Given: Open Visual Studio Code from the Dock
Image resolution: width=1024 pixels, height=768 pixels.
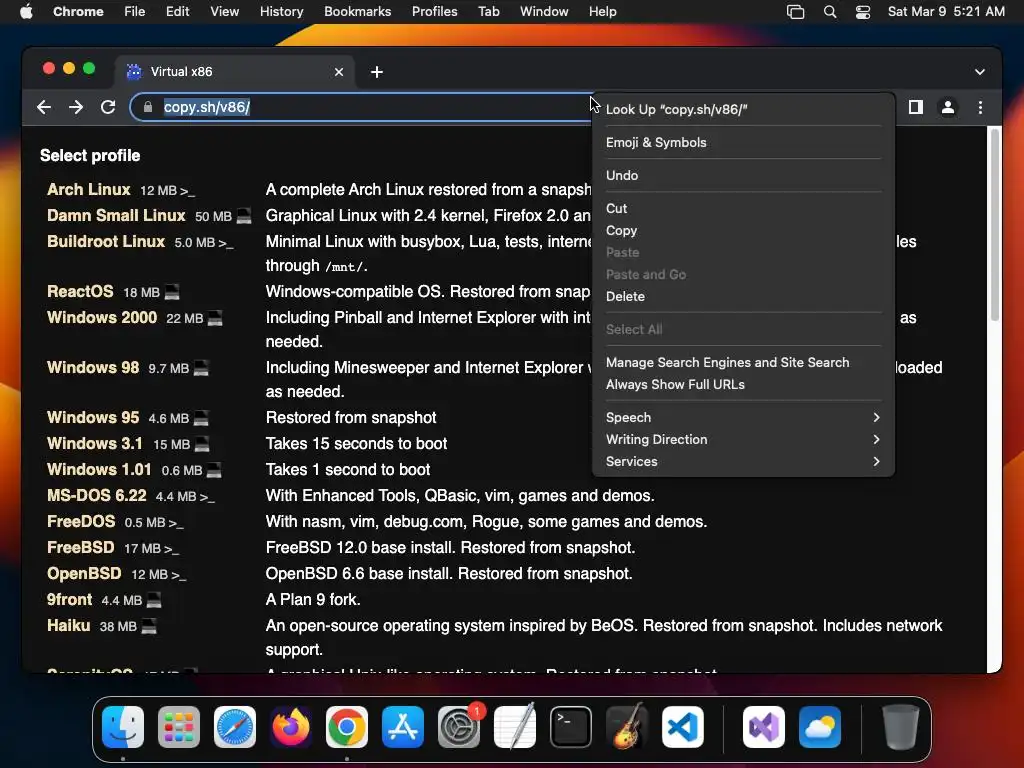Looking at the screenshot, I should pyautogui.click(x=683, y=727).
